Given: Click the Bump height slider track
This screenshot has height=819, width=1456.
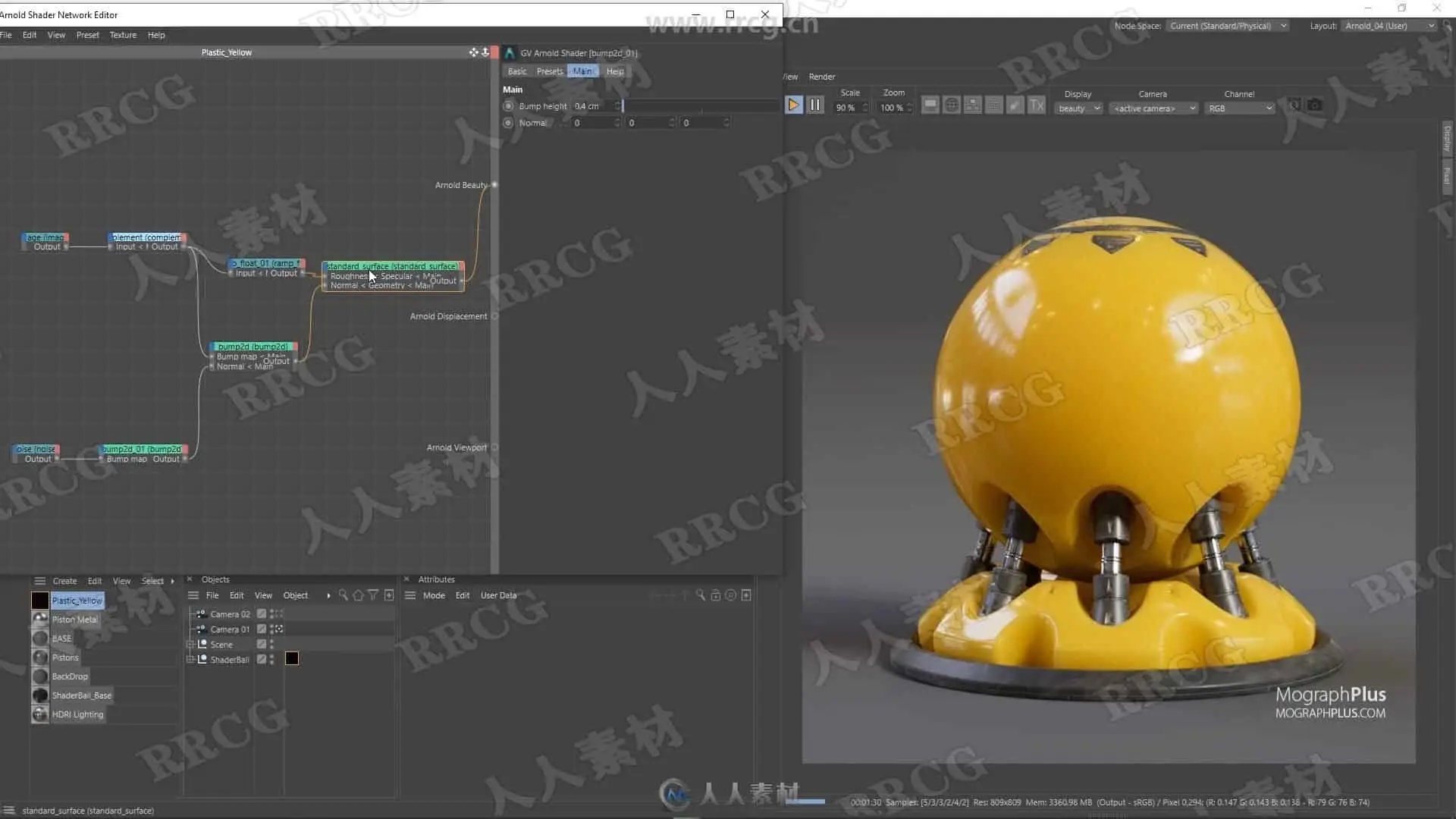Looking at the screenshot, I should pyautogui.click(x=698, y=106).
